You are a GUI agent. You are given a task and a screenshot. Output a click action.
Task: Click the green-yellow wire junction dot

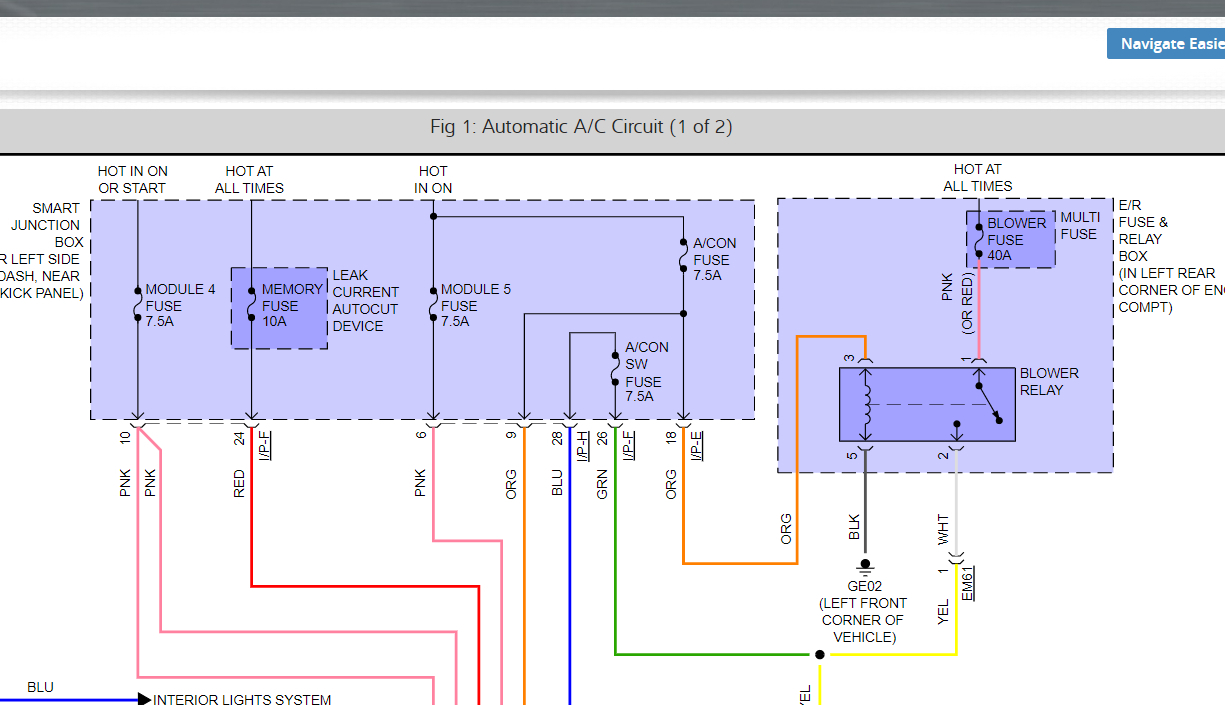point(820,655)
